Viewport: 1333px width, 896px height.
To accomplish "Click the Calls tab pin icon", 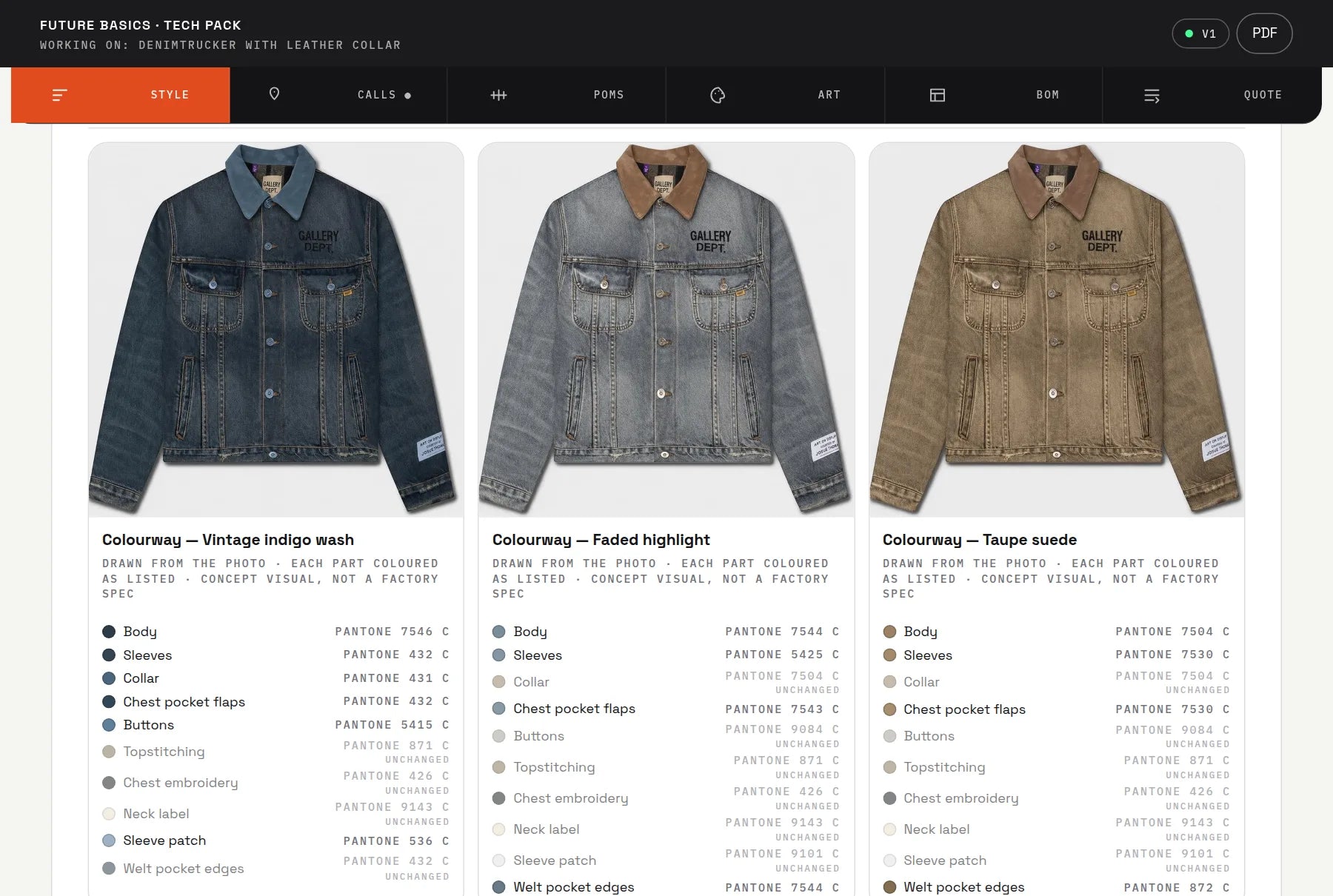I will pyautogui.click(x=274, y=94).
